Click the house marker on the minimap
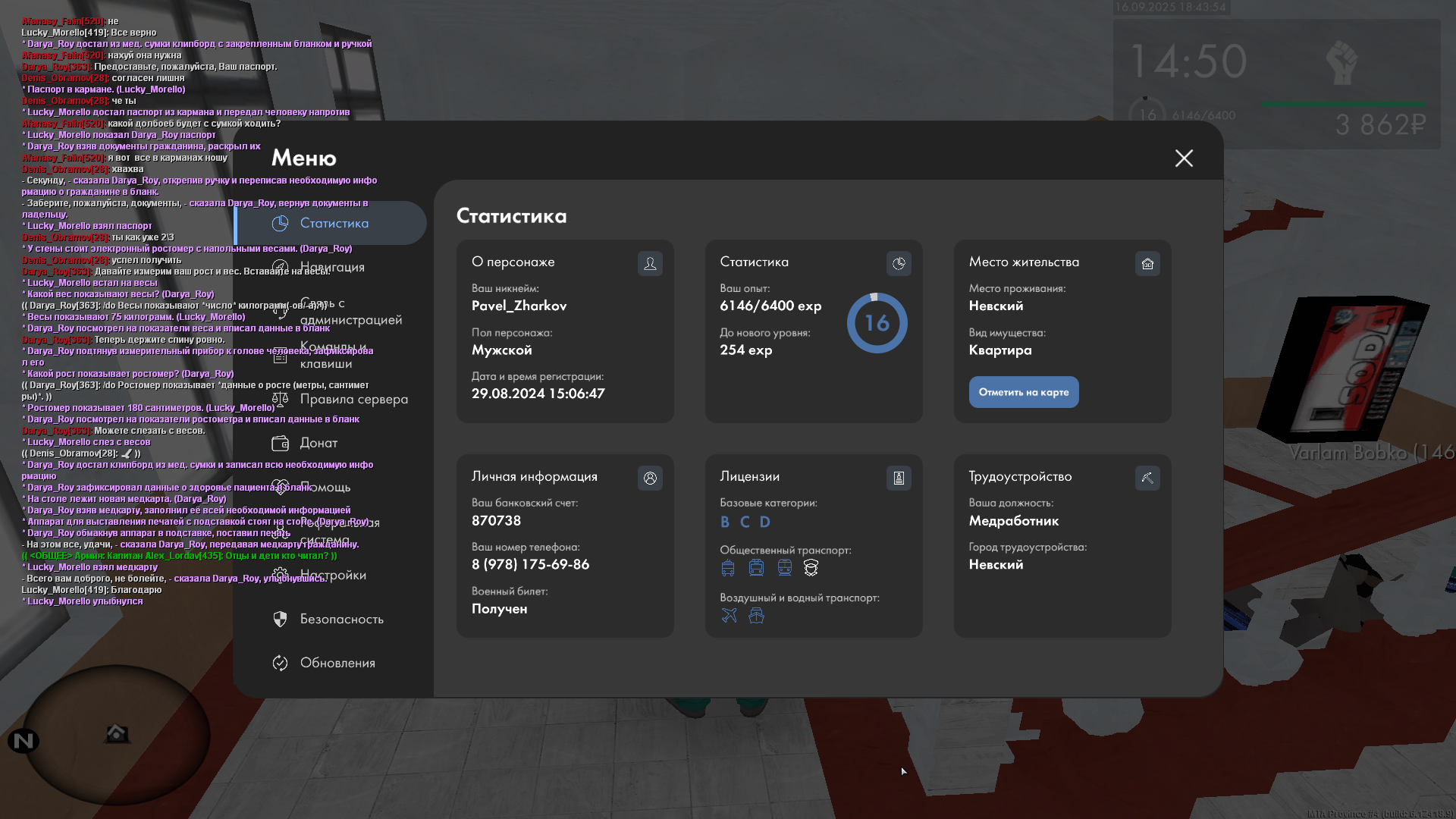This screenshot has width=1456, height=819. pos(116,733)
